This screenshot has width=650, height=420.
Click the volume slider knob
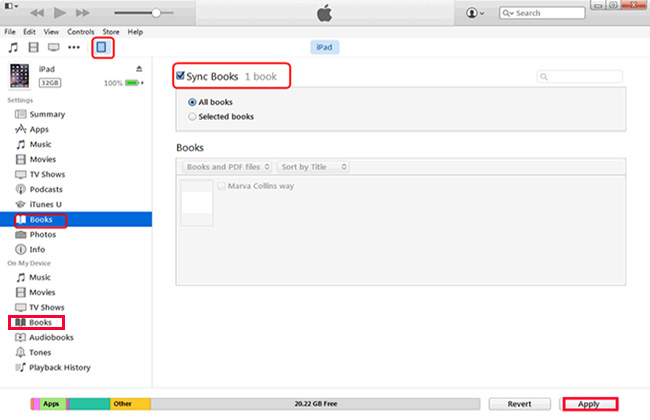pyautogui.click(x=156, y=13)
